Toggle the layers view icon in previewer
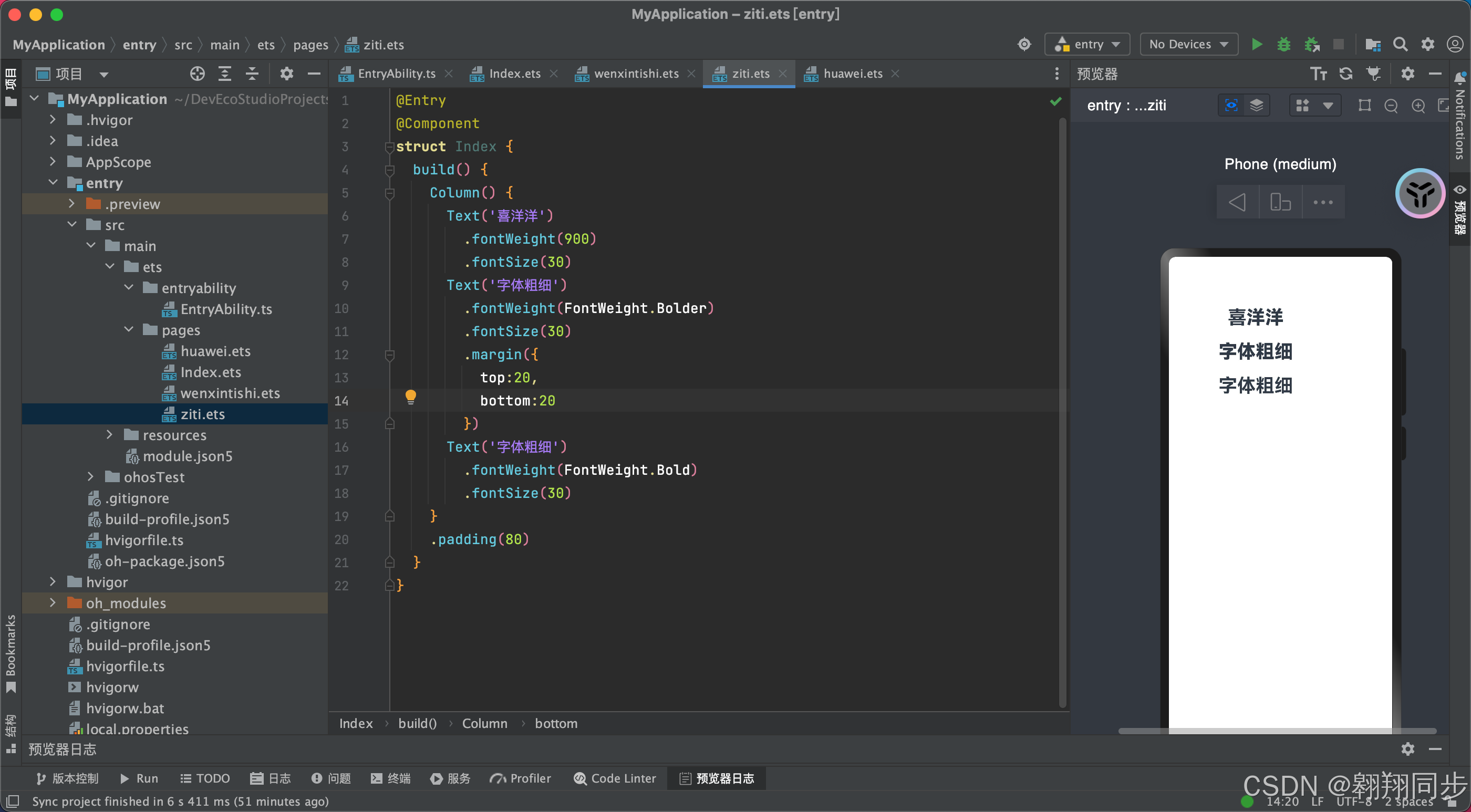This screenshot has width=1471, height=812. (1256, 106)
